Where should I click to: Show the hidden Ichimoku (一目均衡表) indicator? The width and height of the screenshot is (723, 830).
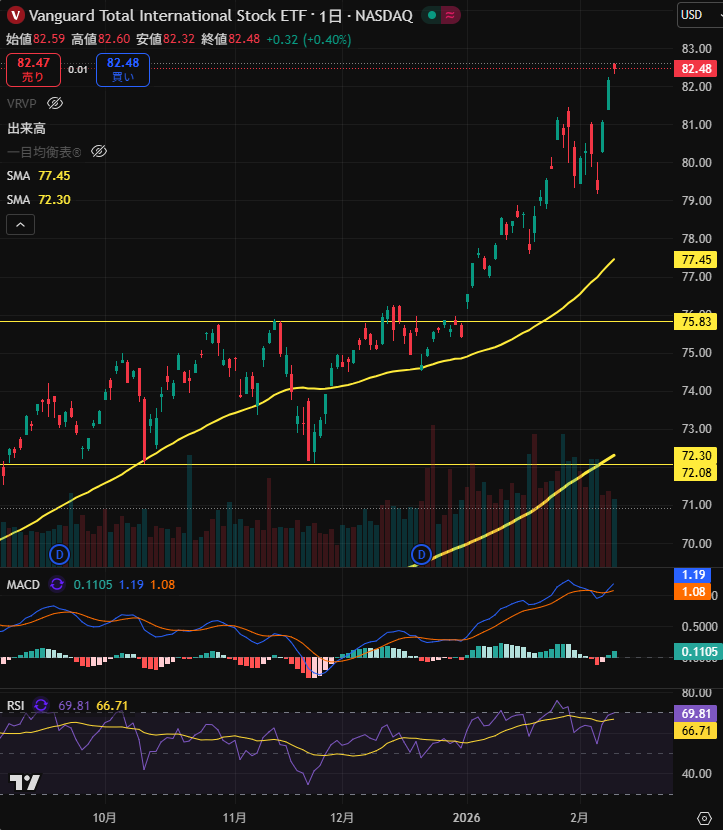(98, 151)
